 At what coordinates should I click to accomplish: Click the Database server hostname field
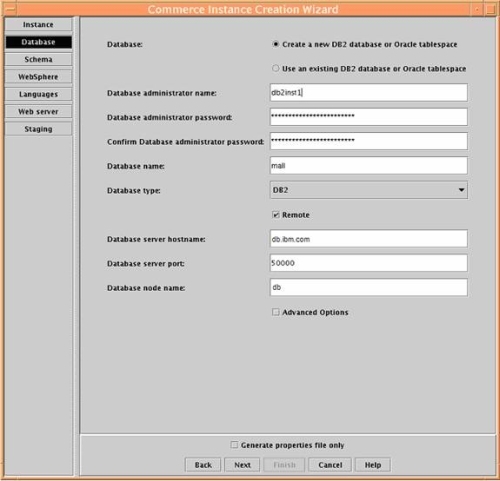369,239
